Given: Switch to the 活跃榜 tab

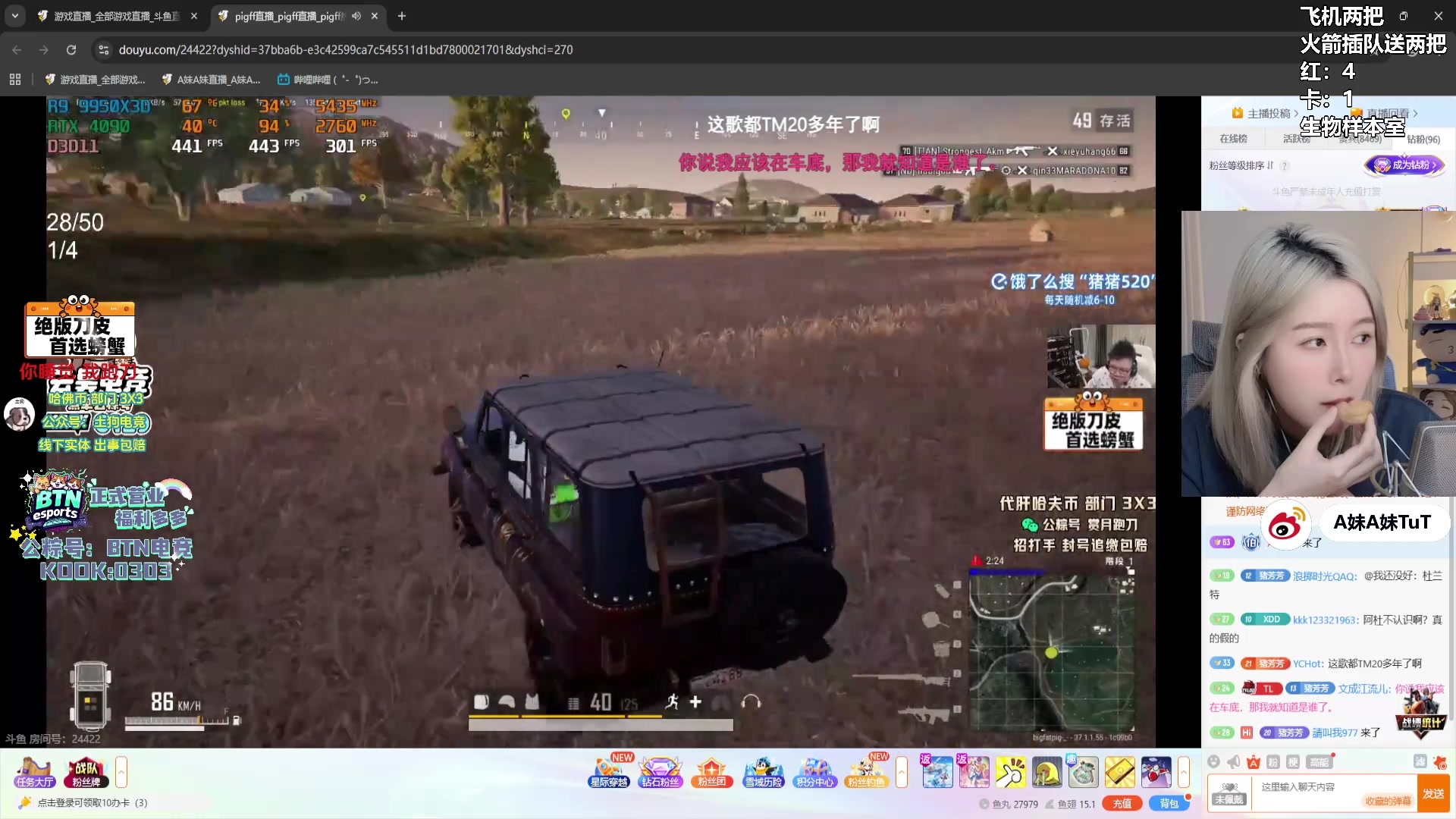Looking at the screenshot, I should [x=1297, y=139].
